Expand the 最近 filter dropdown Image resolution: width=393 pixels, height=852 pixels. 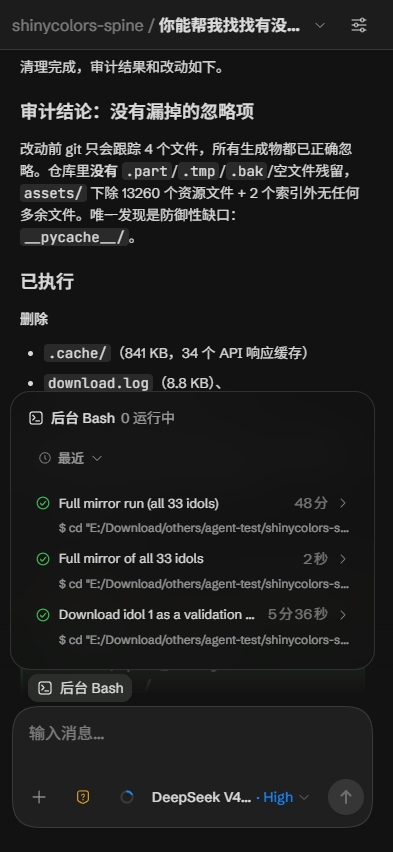tap(71, 458)
